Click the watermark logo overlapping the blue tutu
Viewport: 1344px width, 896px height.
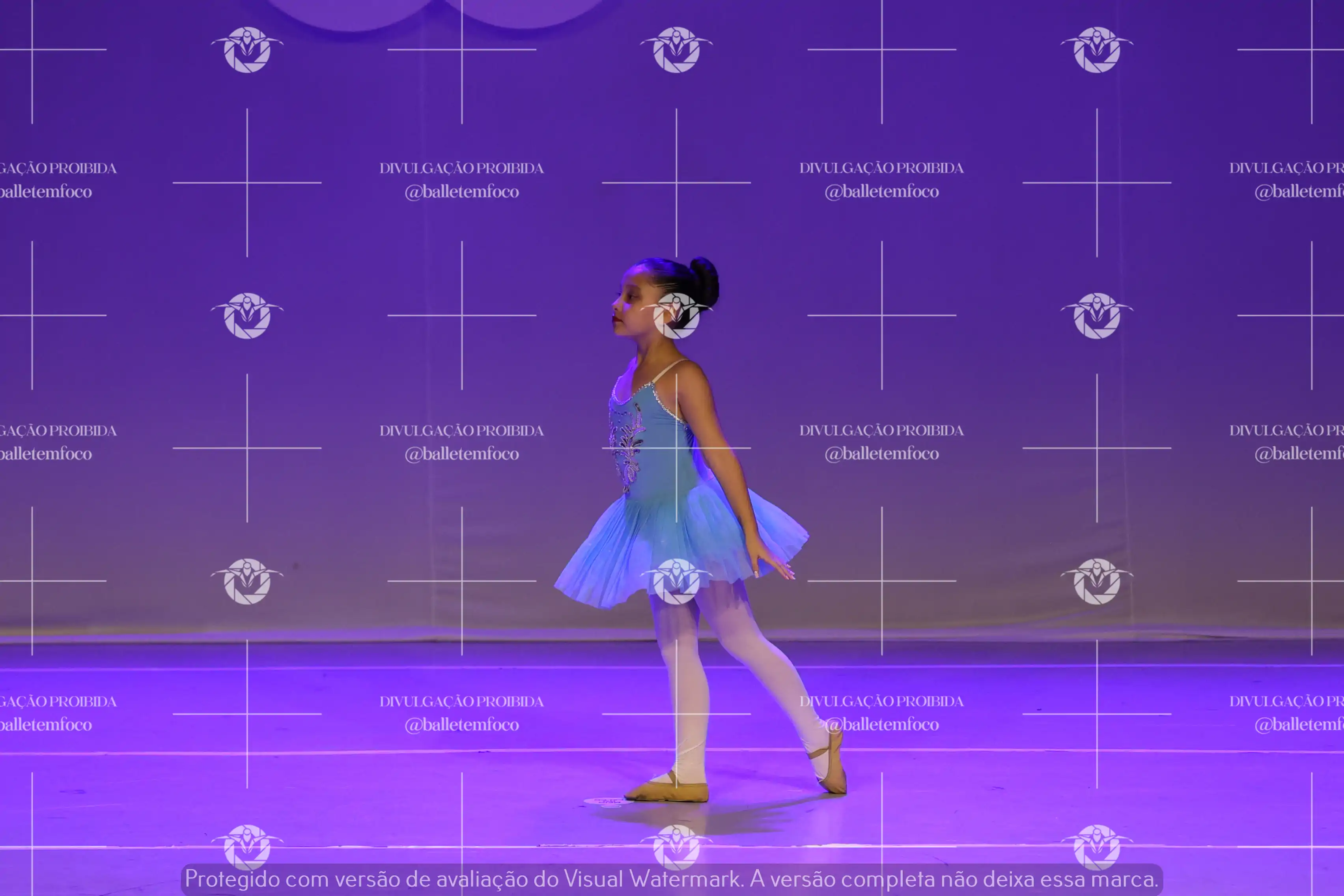click(x=676, y=581)
